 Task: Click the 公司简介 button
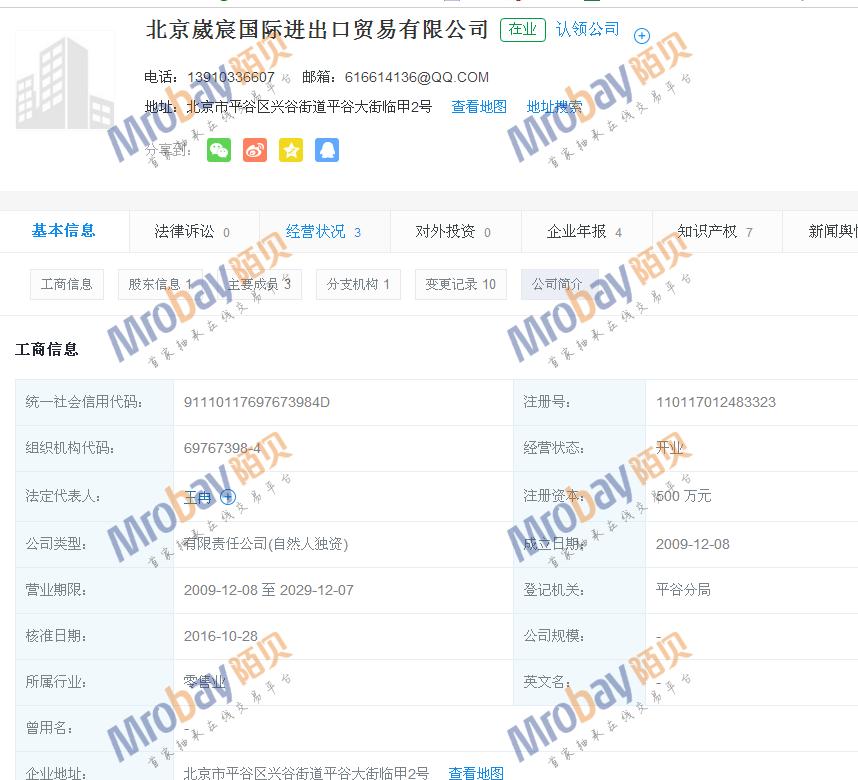(x=559, y=284)
